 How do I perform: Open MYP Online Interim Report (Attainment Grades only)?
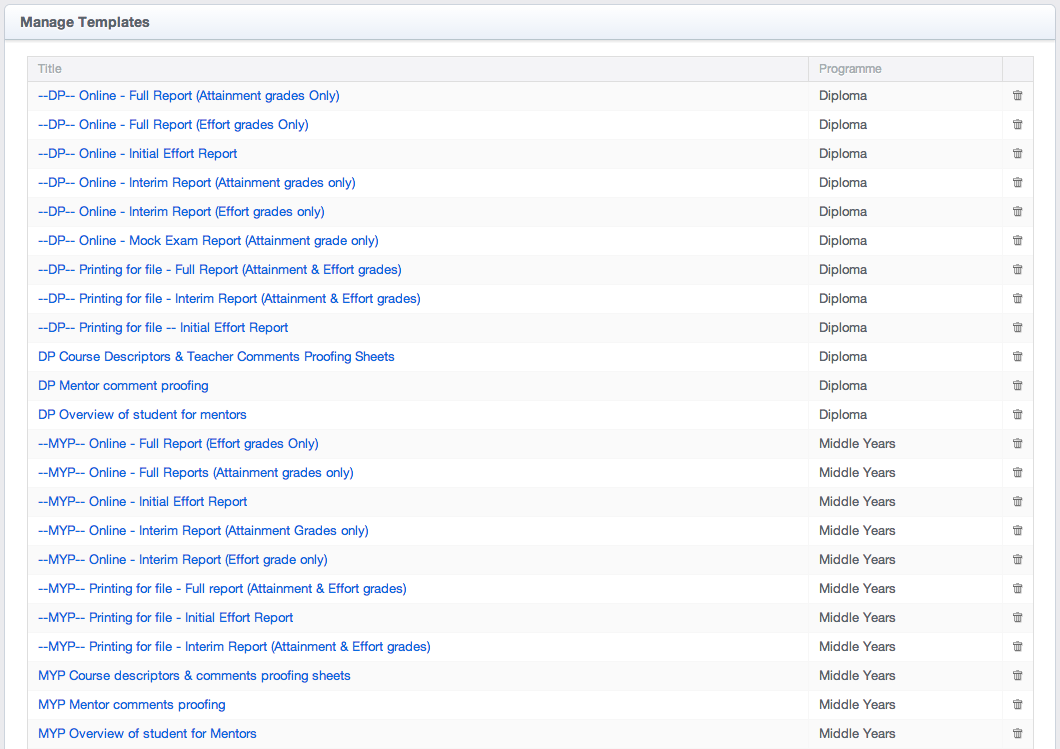(x=203, y=531)
